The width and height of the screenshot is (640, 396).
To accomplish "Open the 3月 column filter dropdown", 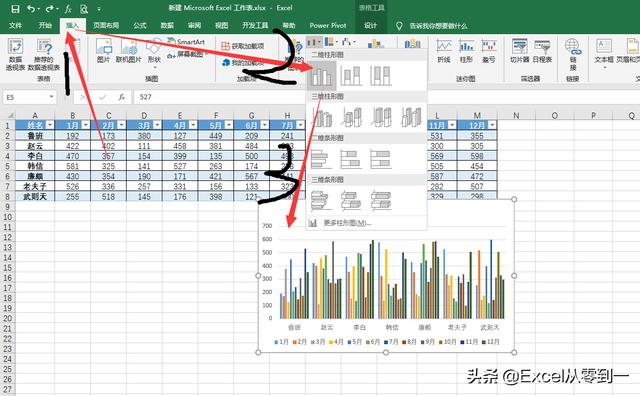I will pyautogui.click(x=157, y=125).
